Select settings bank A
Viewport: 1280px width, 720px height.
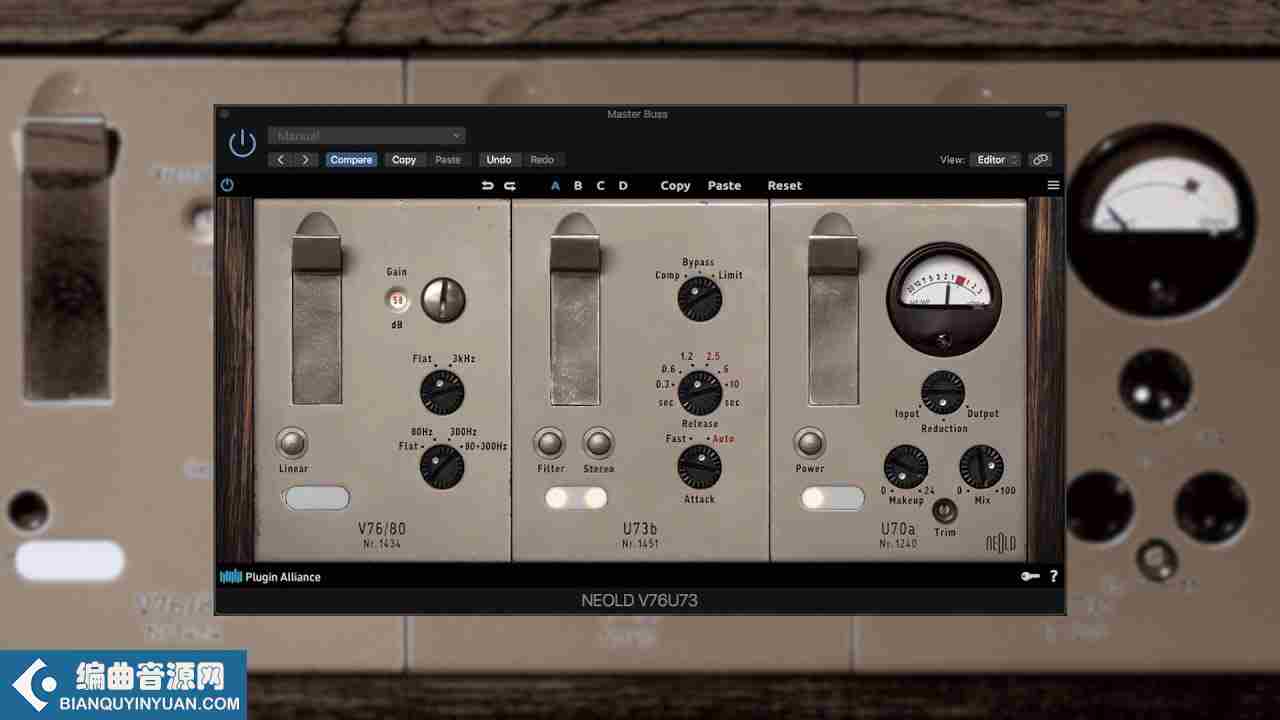point(556,186)
